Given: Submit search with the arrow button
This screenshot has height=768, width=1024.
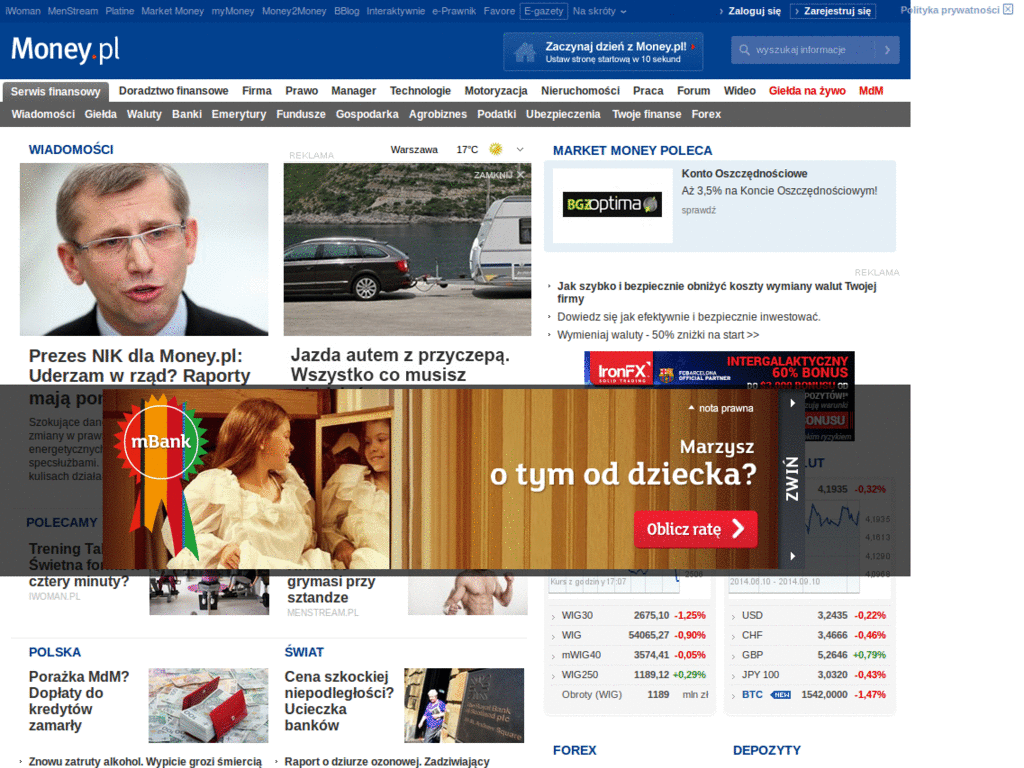Looking at the screenshot, I should [x=887, y=50].
